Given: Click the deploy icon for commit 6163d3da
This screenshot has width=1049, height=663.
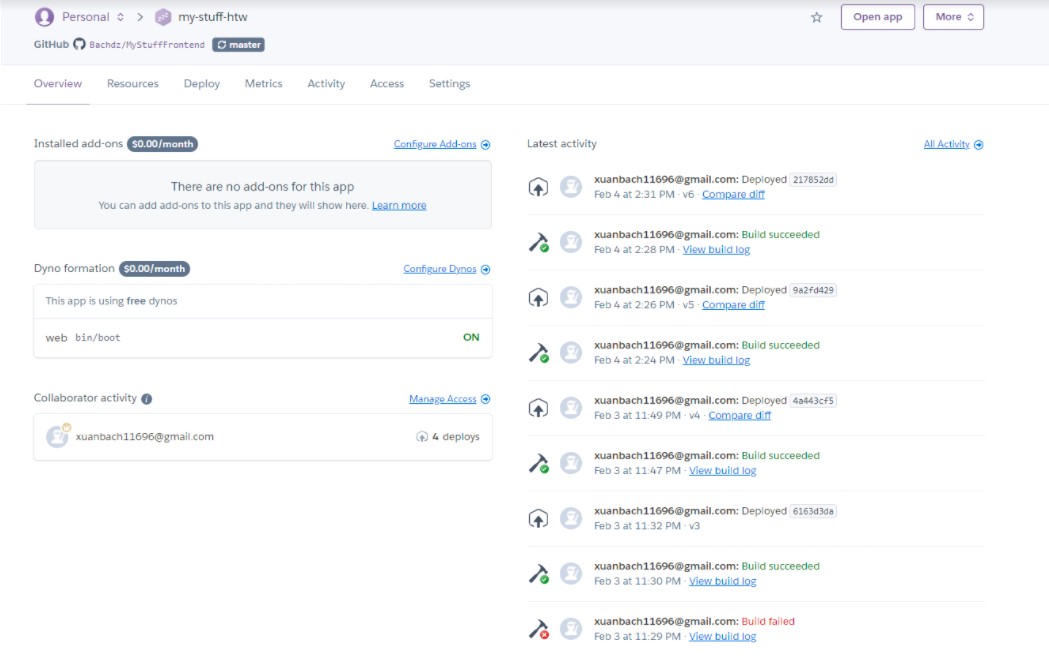Looking at the screenshot, I should 539,518.
